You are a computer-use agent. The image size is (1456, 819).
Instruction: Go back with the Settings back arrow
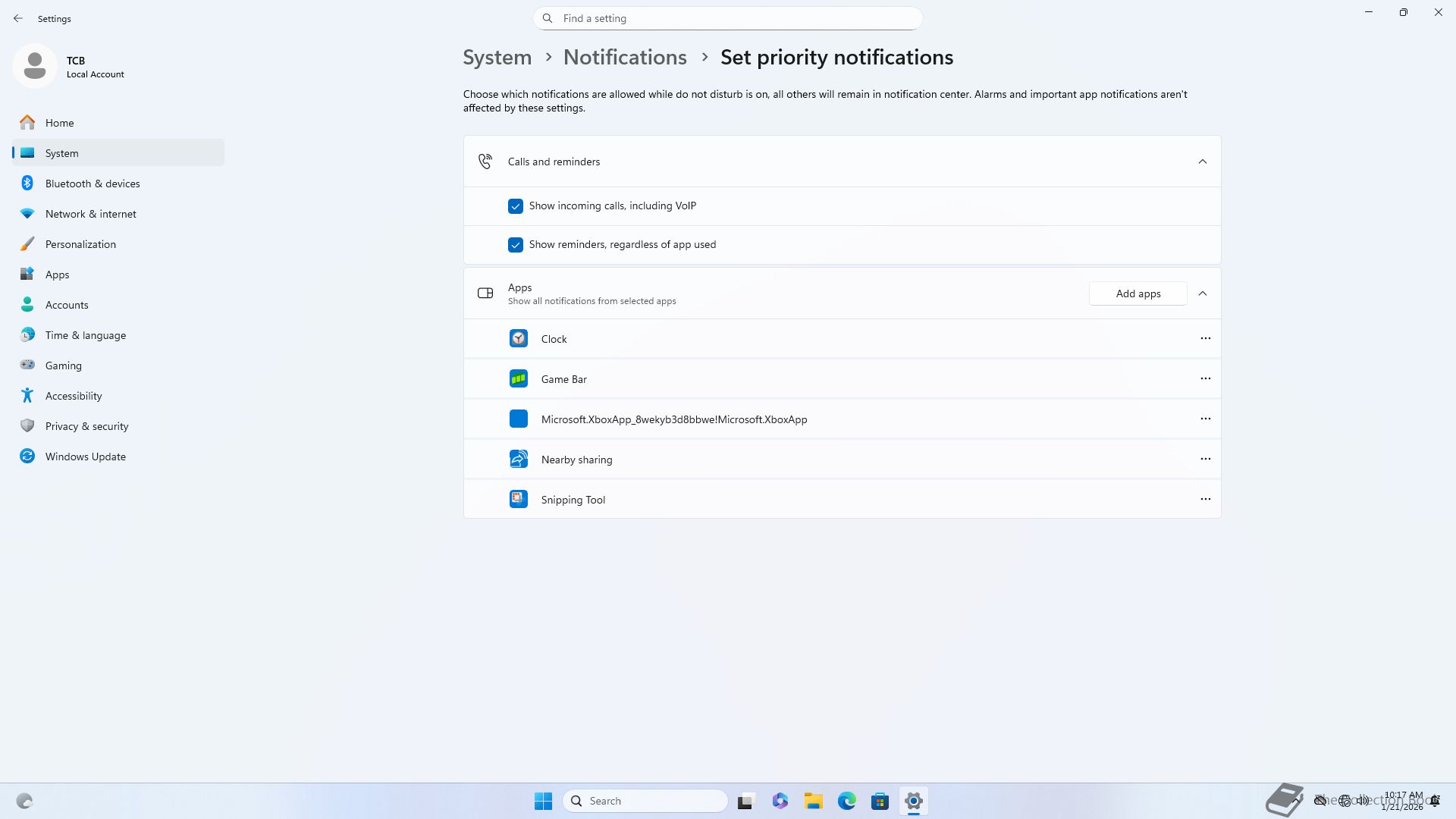(x=18, y=18)
